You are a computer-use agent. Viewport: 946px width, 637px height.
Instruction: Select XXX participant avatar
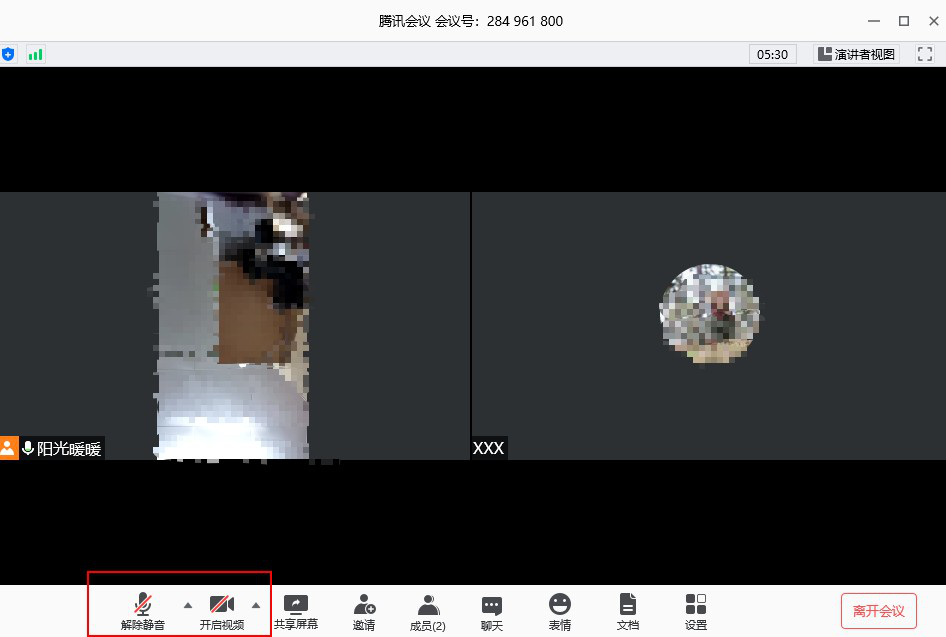(710, 314)
